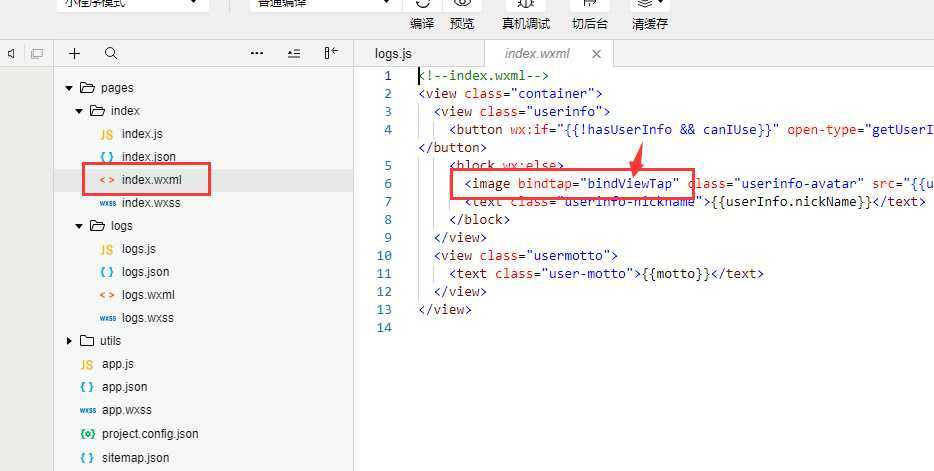Image resolution: width=934 pixels, height=471 pixels.
Task: Hide the file panel with the collapse-left icon
Action: click(x=331, y=53)
